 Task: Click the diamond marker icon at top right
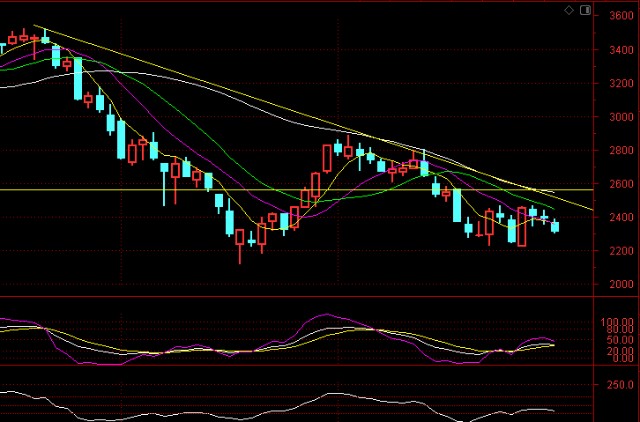point(569,10)
